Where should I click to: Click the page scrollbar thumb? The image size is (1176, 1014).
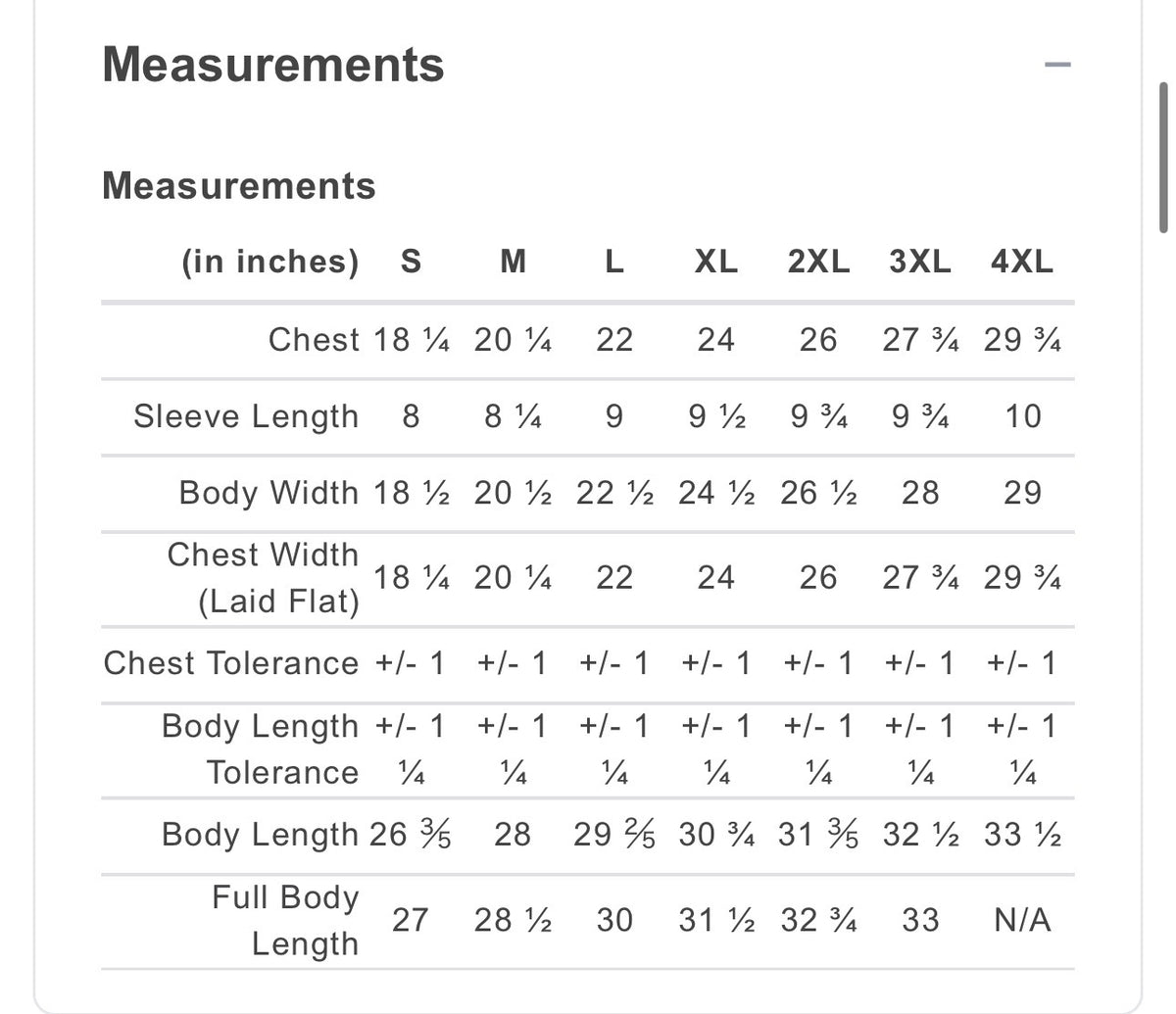1163,157
